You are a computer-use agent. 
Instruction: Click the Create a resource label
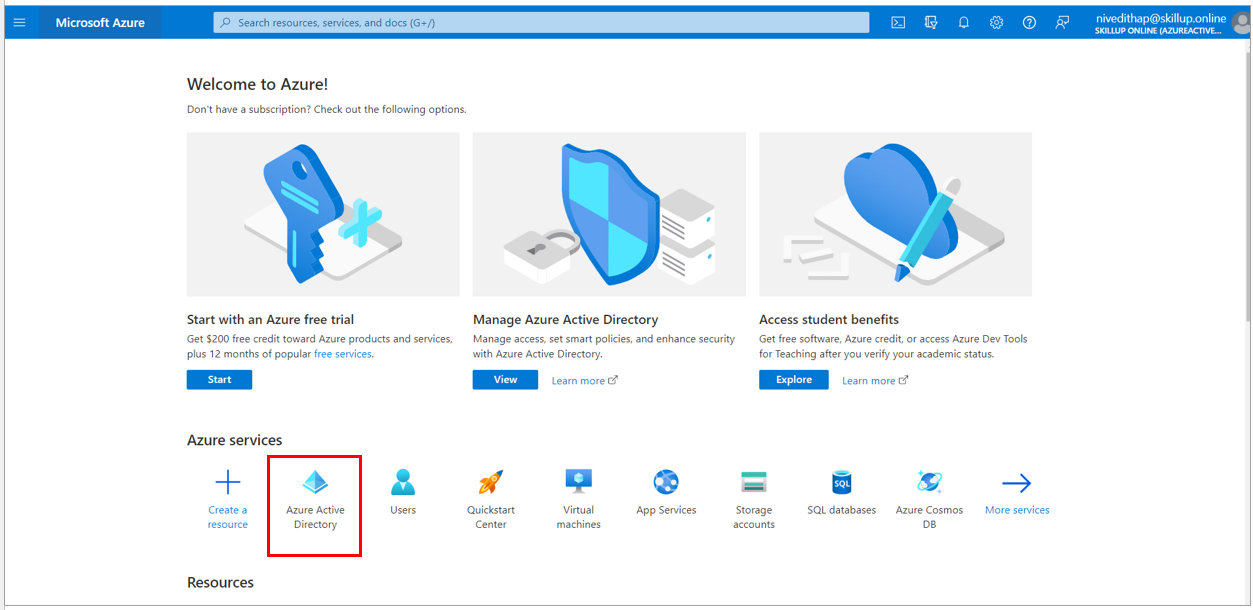click(228, 517)
